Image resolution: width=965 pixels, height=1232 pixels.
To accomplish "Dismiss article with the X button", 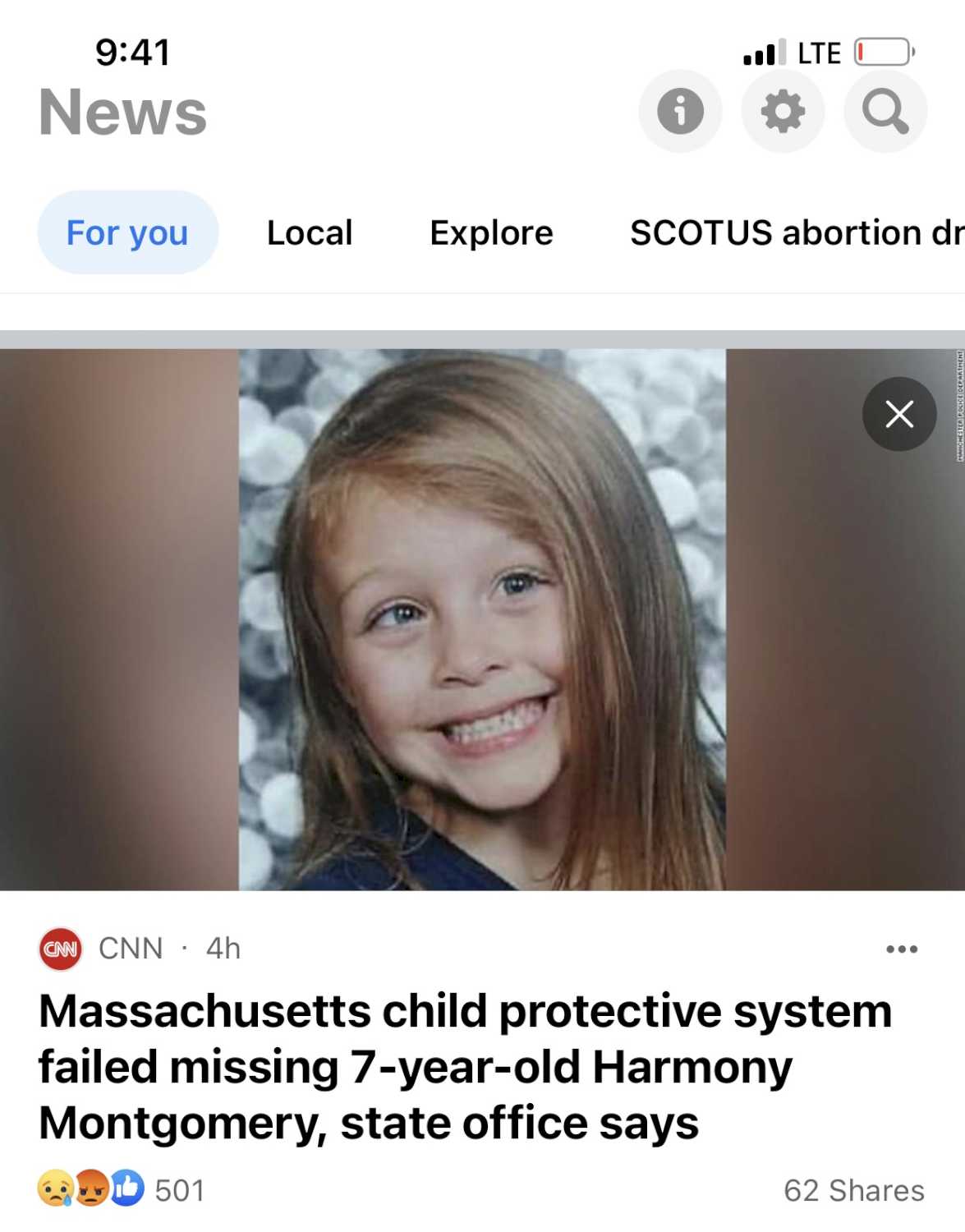I will [x=899, y=414].
